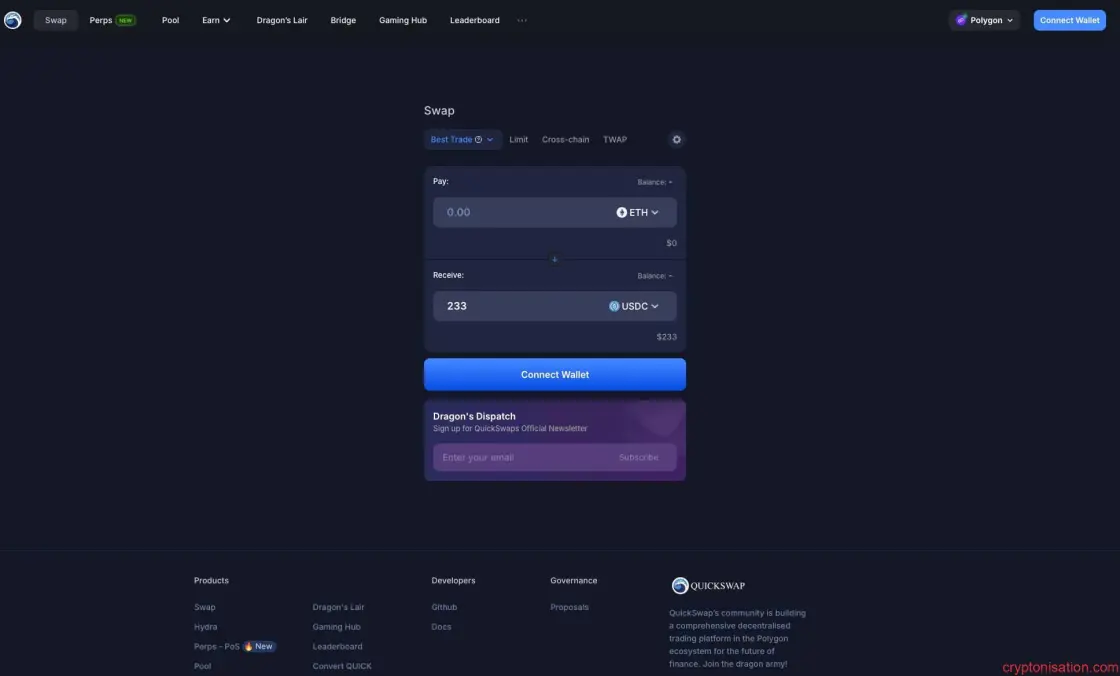Switch to the Cross-chain tab

click(565, 139)
